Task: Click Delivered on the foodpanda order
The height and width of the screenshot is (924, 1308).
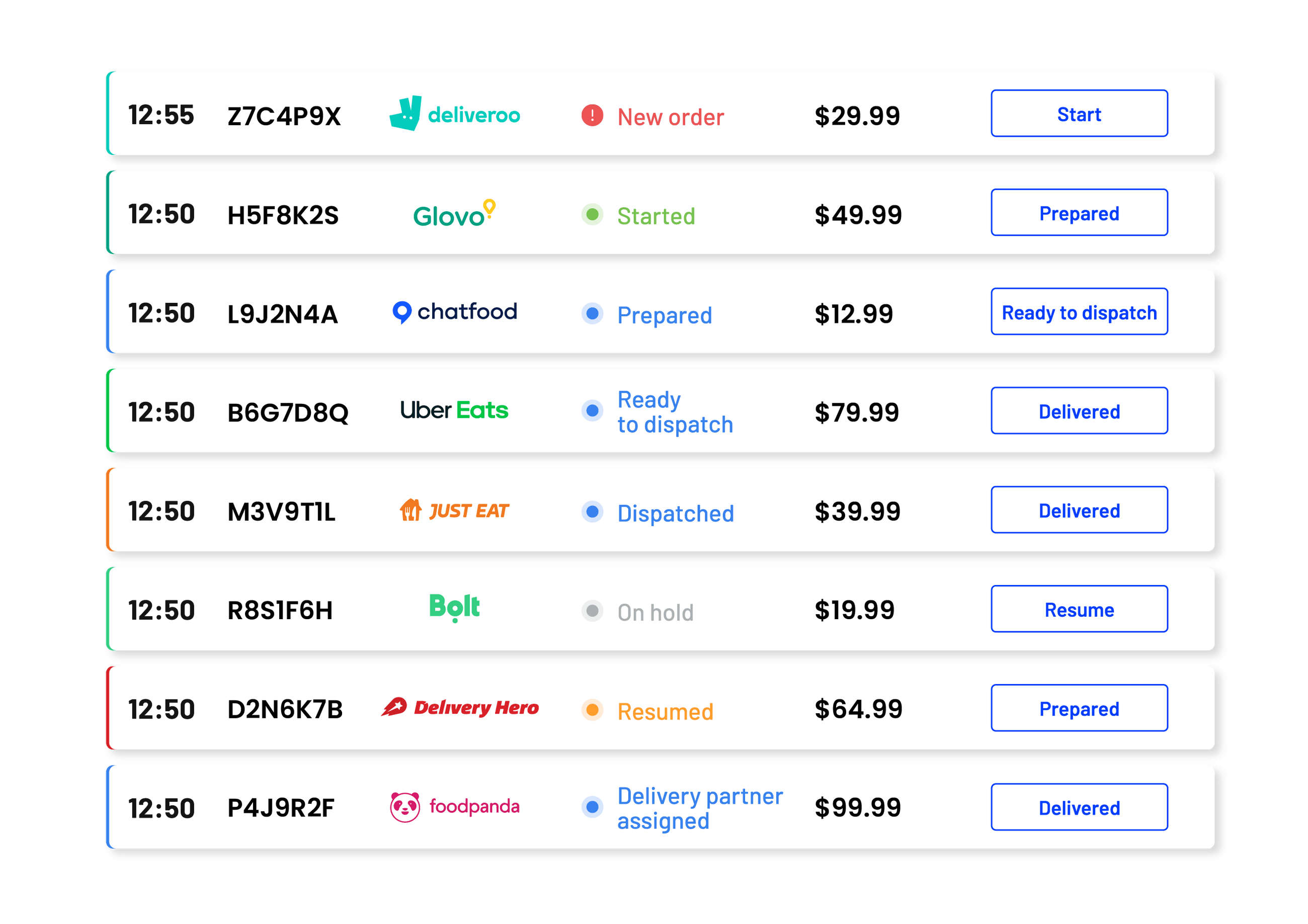Action: pos(1079,807)
